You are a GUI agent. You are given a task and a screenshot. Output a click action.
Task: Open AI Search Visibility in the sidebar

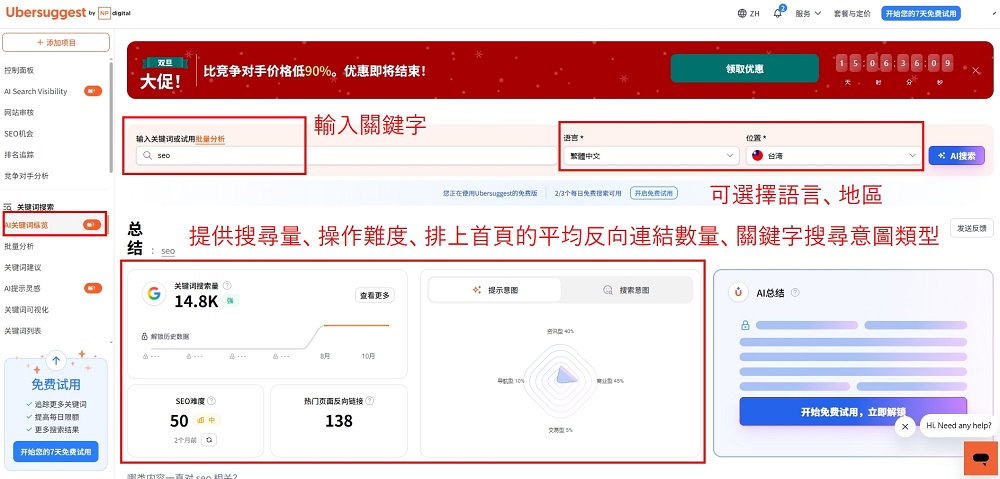36,91
